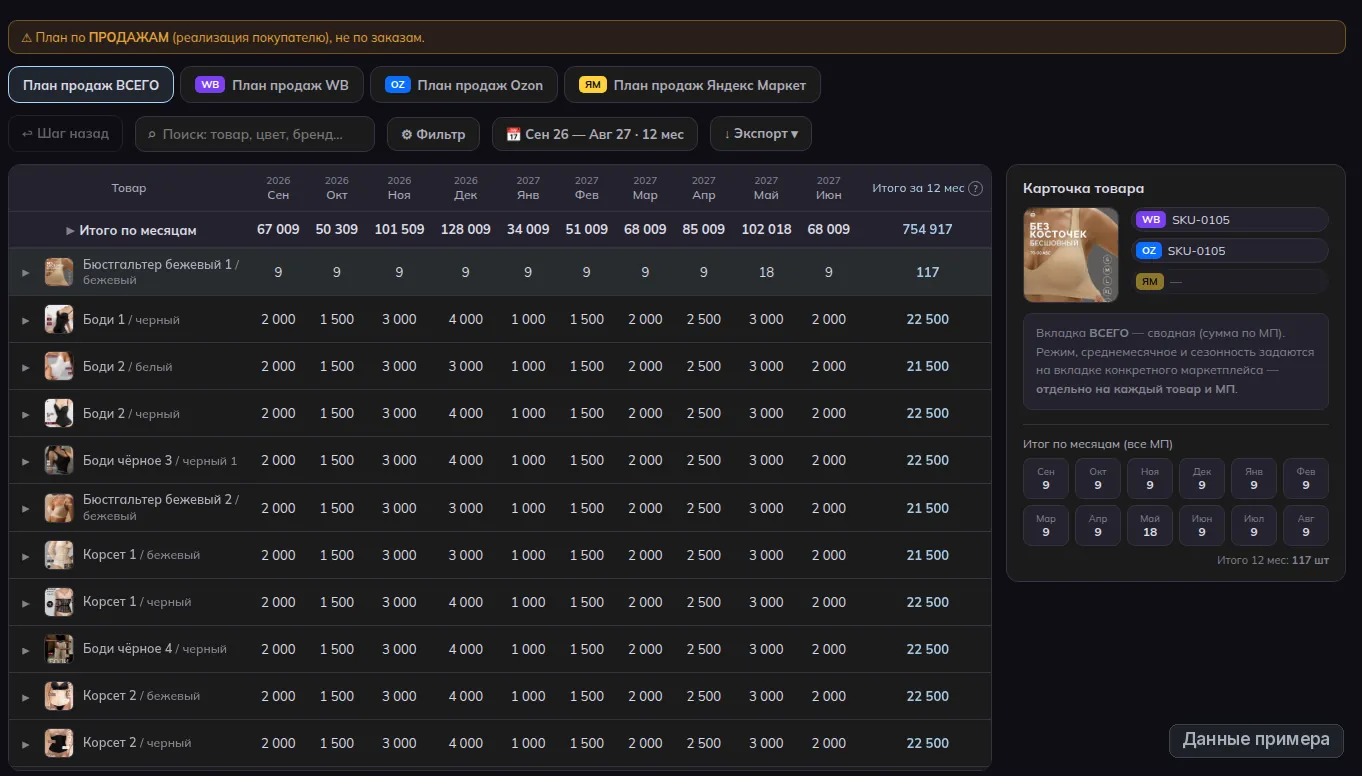Click the thumbnail of Боди 1 / черный
The image size is (1362, 776).
[59, 320]
